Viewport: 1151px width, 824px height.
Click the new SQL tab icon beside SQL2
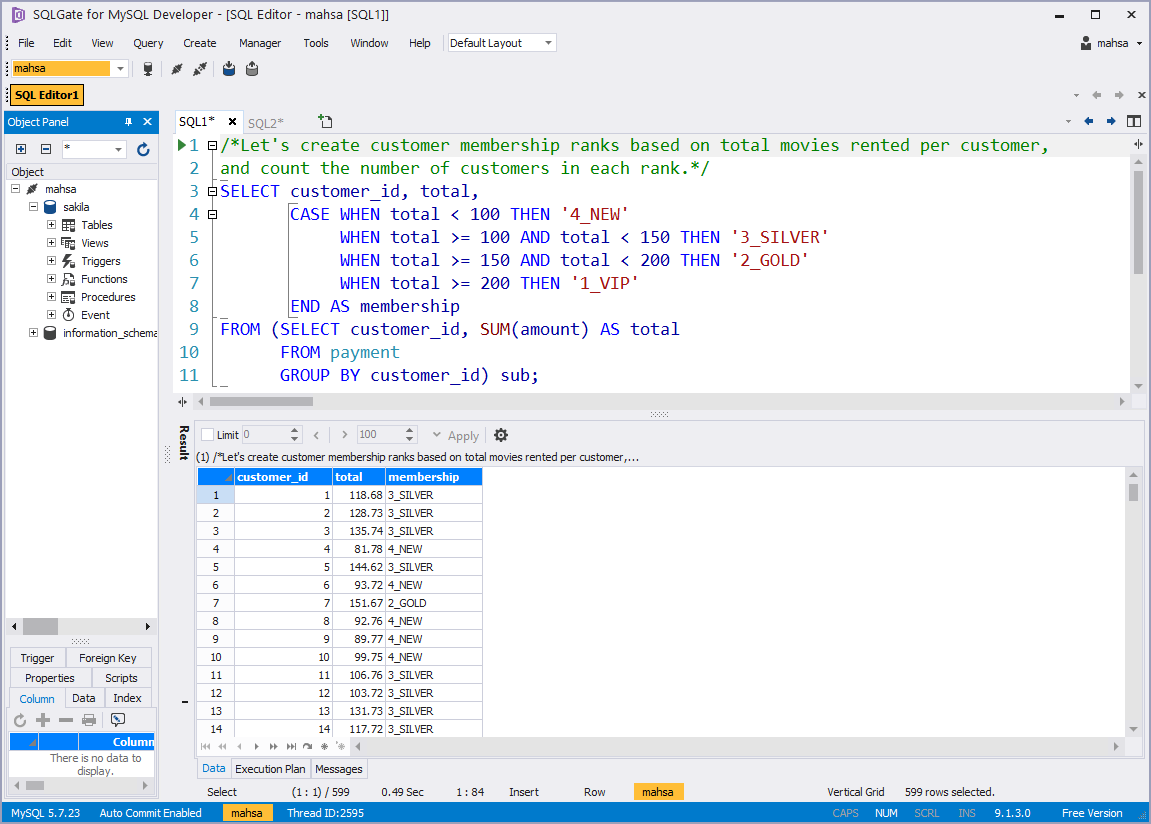325,119
